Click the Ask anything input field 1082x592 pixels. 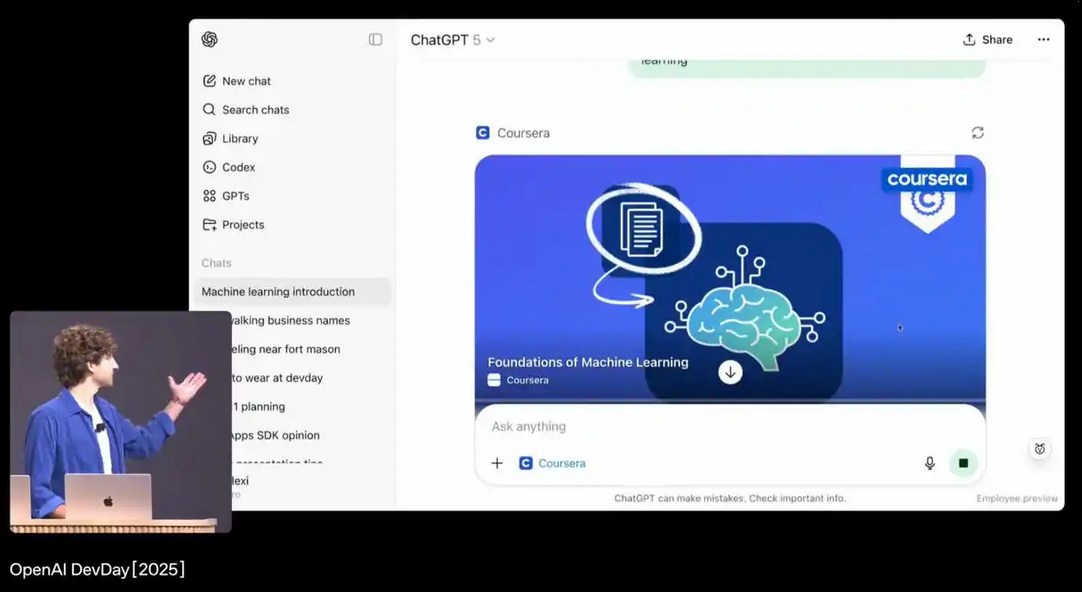tap(700, 427)
